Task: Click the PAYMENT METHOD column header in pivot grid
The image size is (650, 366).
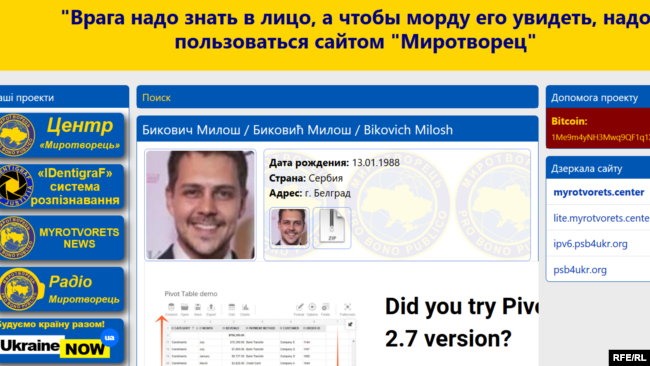Action: pos(261,328)
